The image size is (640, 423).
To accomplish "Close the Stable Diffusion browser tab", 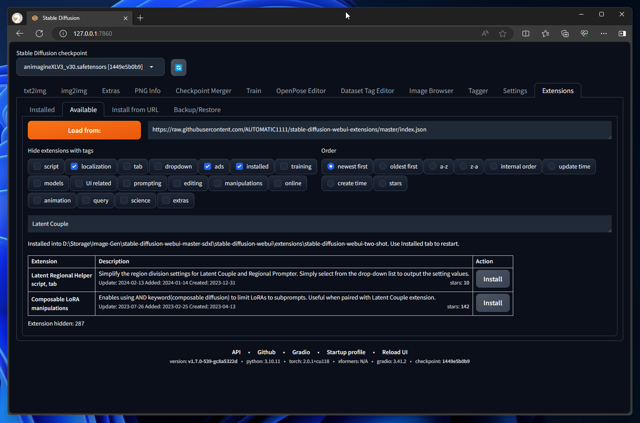I will (x=126, y=18).
